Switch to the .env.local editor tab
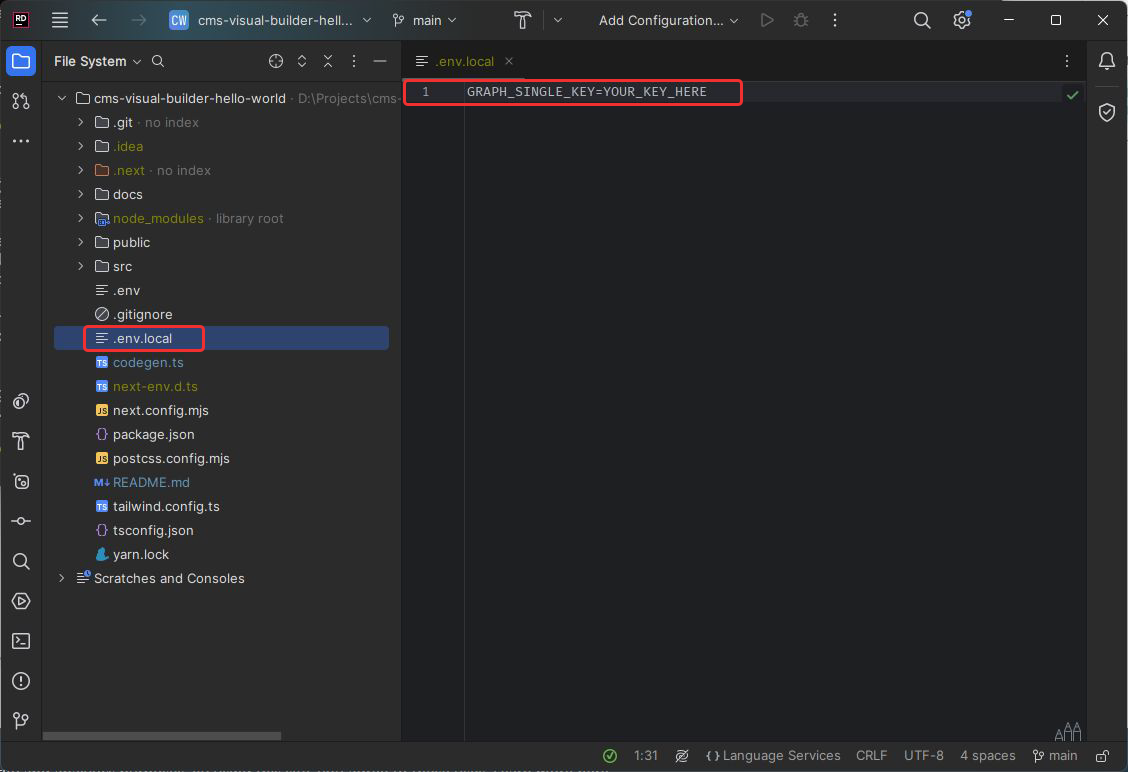1128x772 pixels. [x=464, y=61]
